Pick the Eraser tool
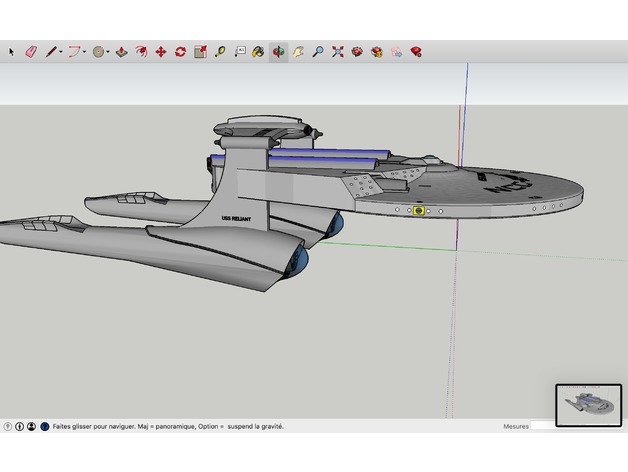 tap(30, 51)
